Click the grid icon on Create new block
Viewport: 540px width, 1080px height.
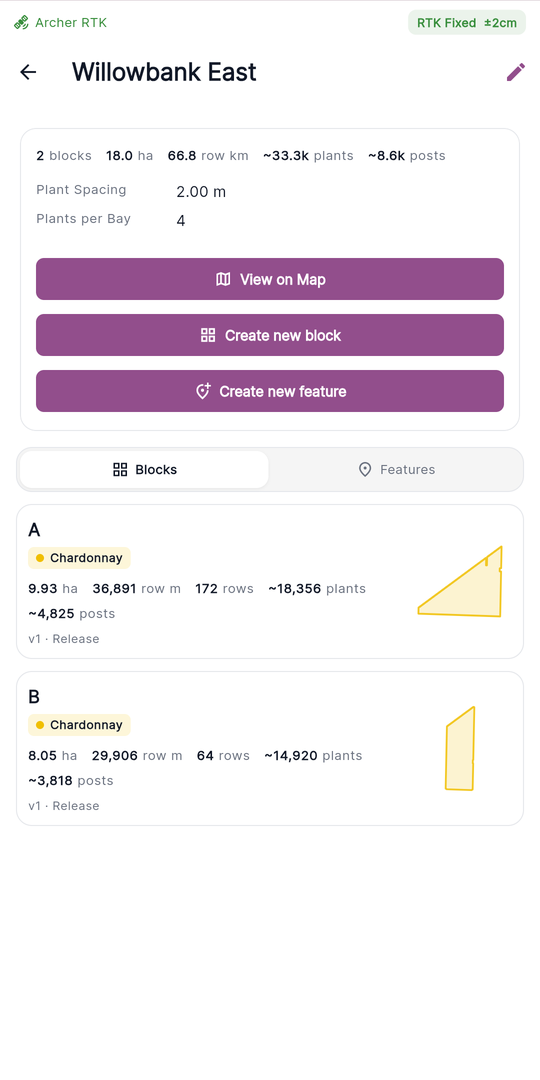point(208,335)
